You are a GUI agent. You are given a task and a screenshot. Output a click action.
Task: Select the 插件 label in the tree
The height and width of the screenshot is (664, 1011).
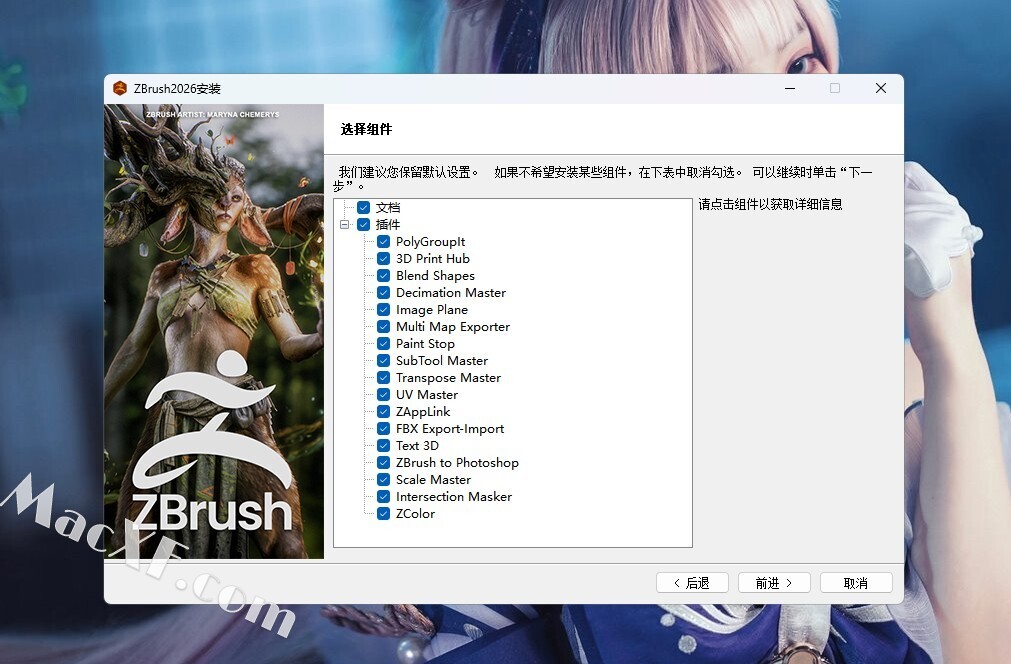388,224
